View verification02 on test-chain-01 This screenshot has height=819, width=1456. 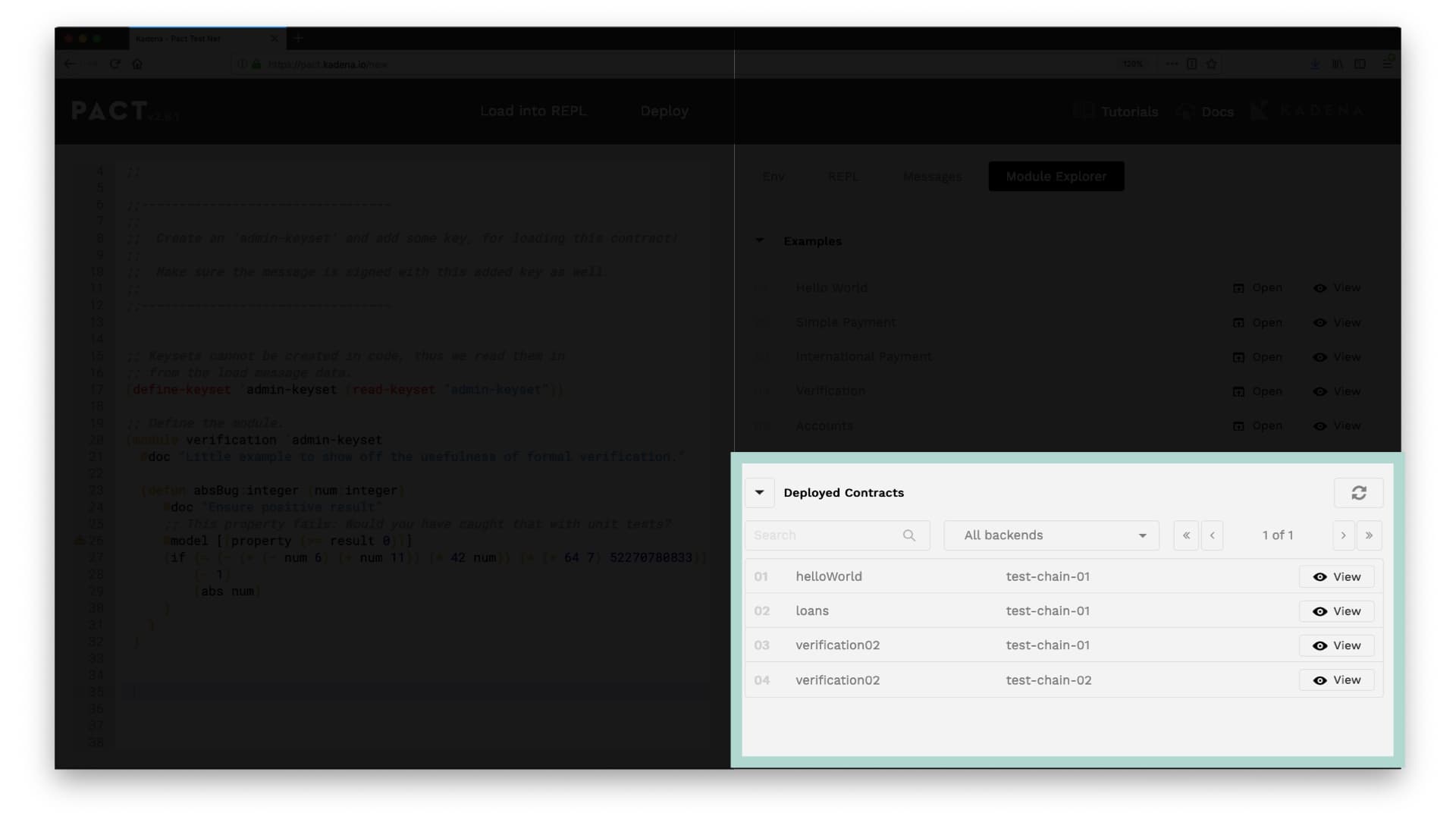tap(1336, 646)
